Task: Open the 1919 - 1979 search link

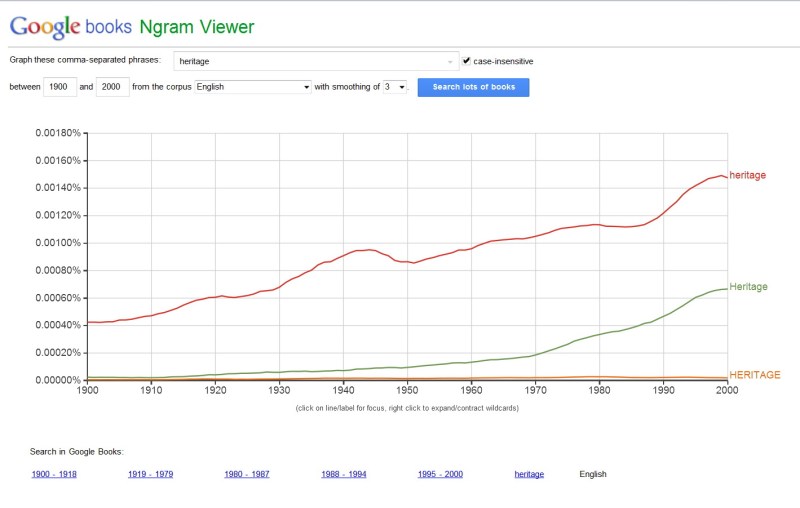Action: [x=151, y=474]
